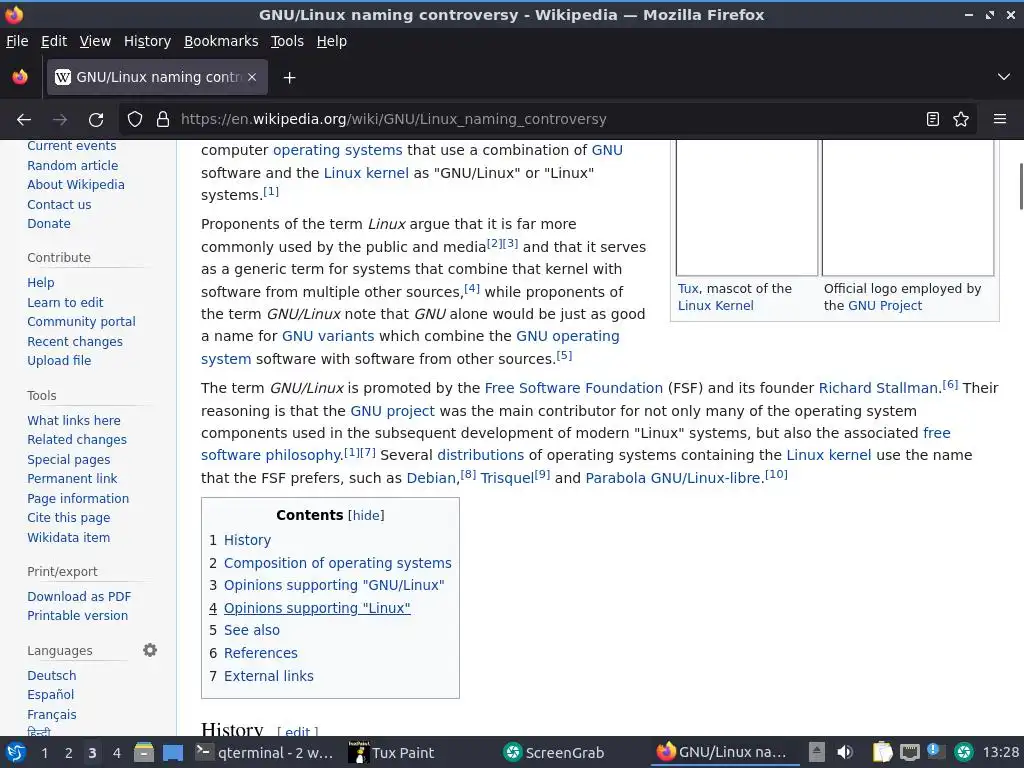Switch language to Deutsch
This screenshot has width=1024, height=768.
(52, 675)
